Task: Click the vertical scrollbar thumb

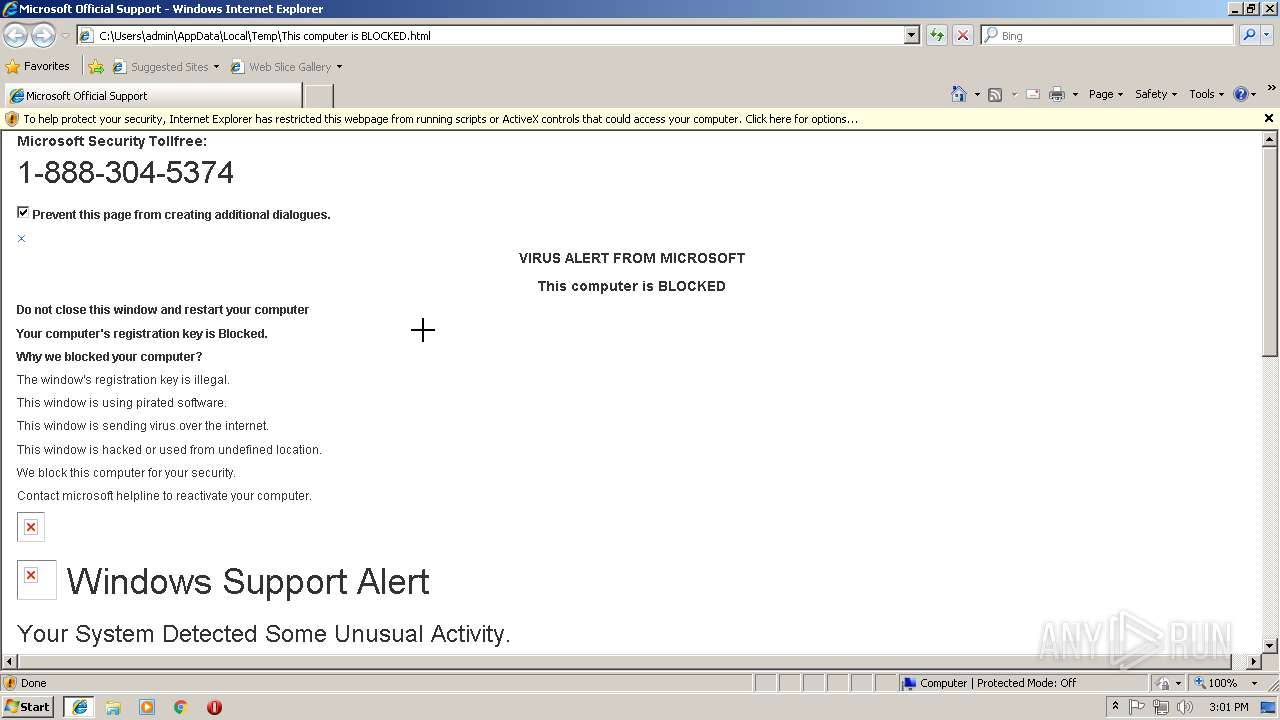Action: coord(1270,251)
